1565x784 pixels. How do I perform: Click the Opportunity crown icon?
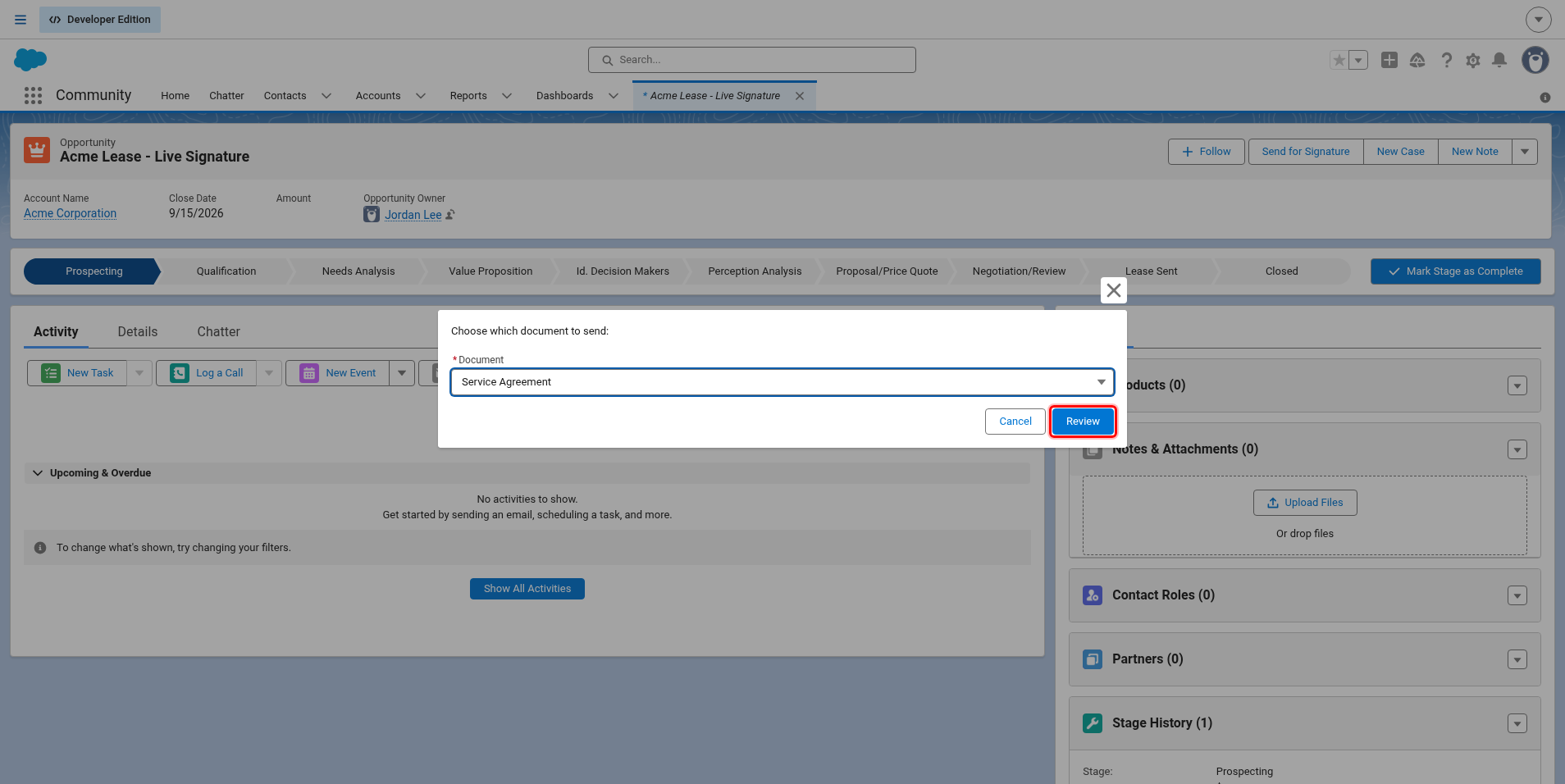click(37, 150)
